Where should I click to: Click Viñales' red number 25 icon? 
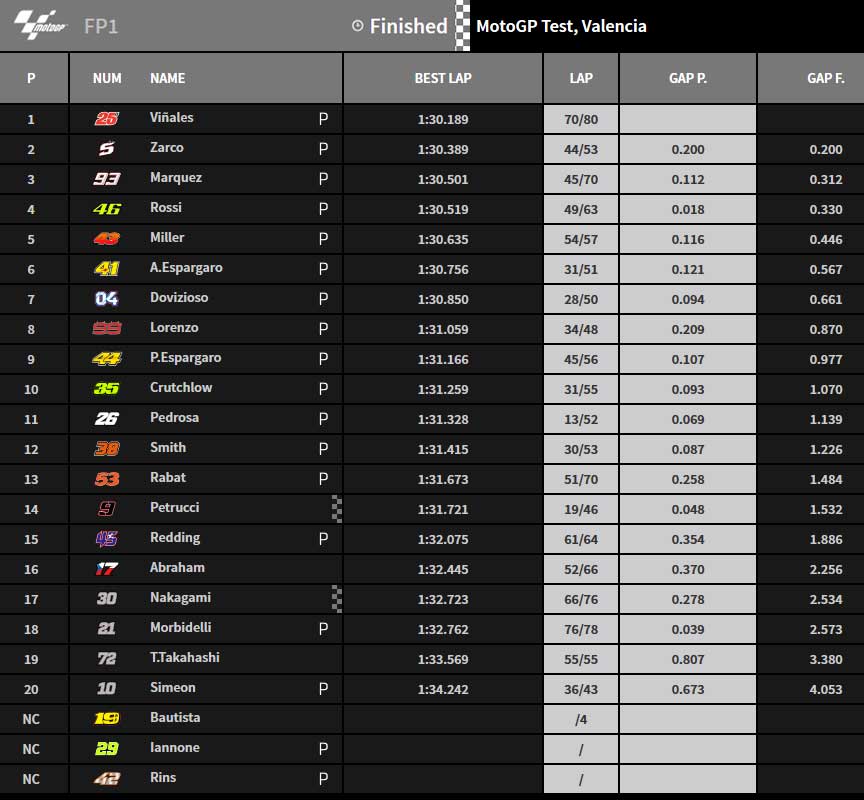[x=106, y=118]
